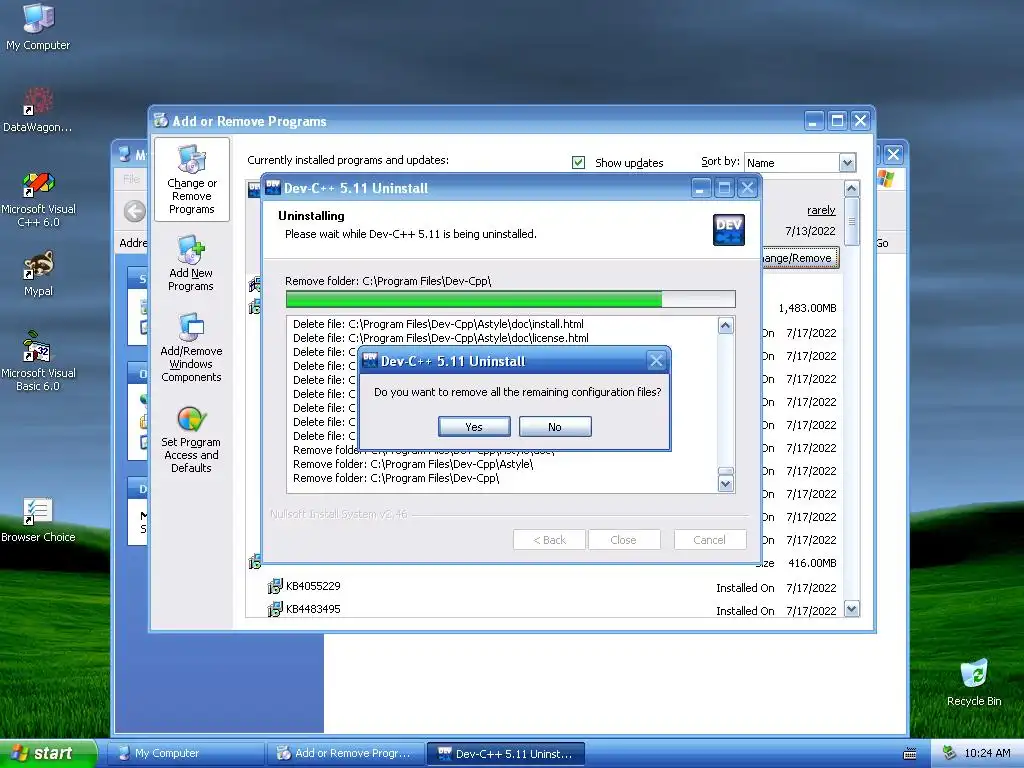1024x768 pixels.
Task: Open the DataWagon desktop shortcut
Action: point(38,109)
